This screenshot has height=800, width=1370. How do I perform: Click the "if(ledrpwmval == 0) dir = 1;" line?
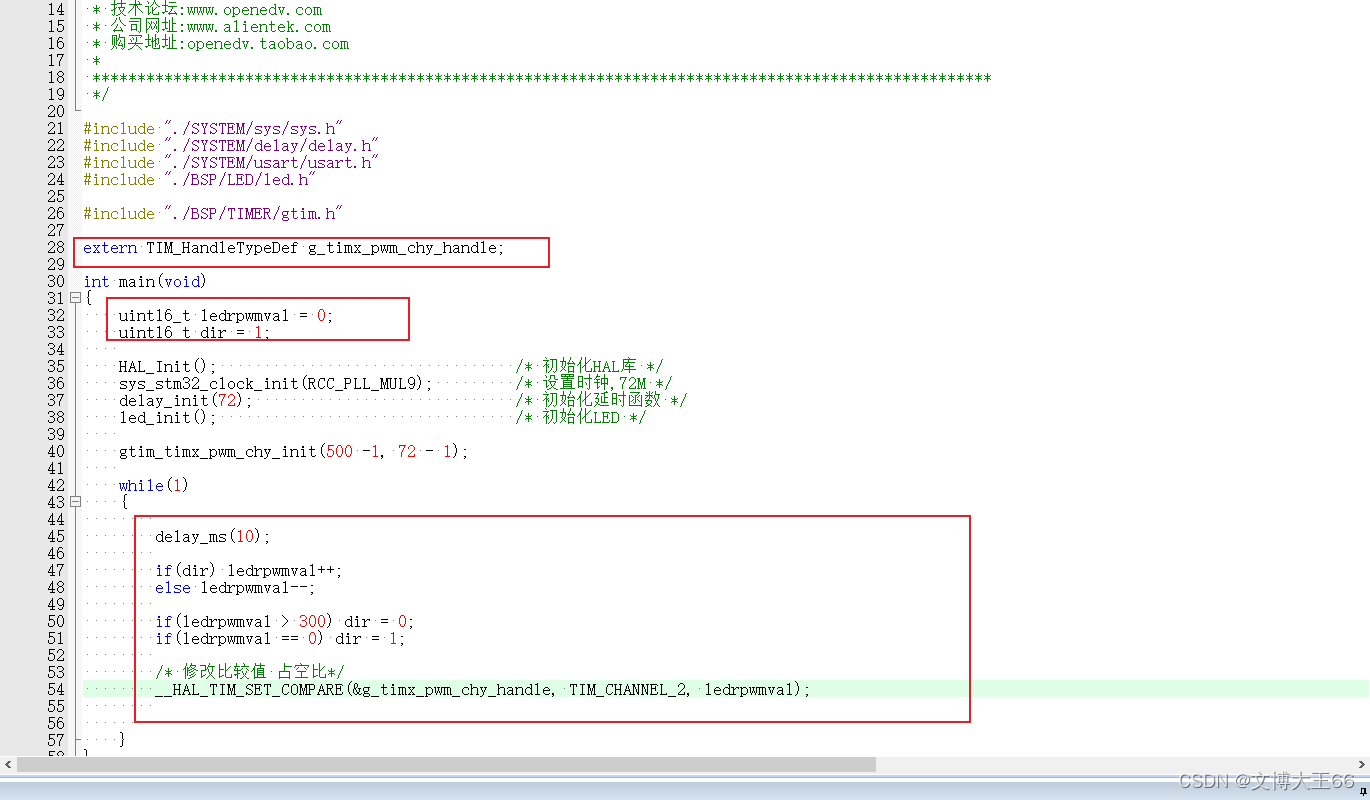[280, 638]
